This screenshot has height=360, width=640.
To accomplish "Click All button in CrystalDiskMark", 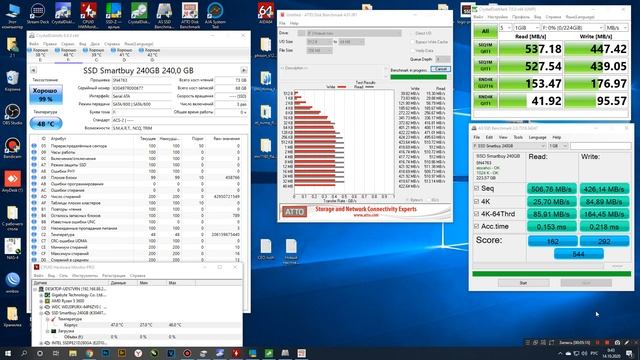I will (485, 31).
